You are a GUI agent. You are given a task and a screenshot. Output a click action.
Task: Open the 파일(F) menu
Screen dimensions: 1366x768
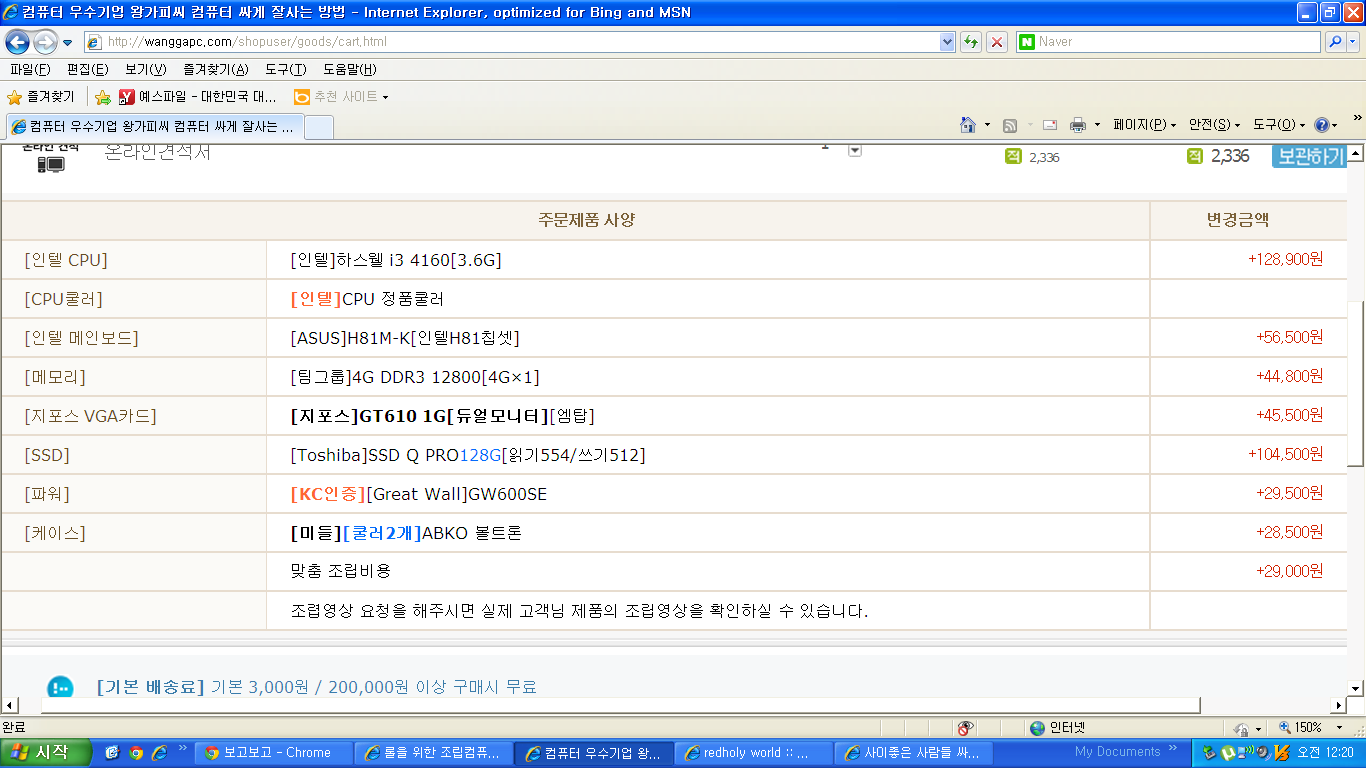pyautogui.click(x=30, y=69)
